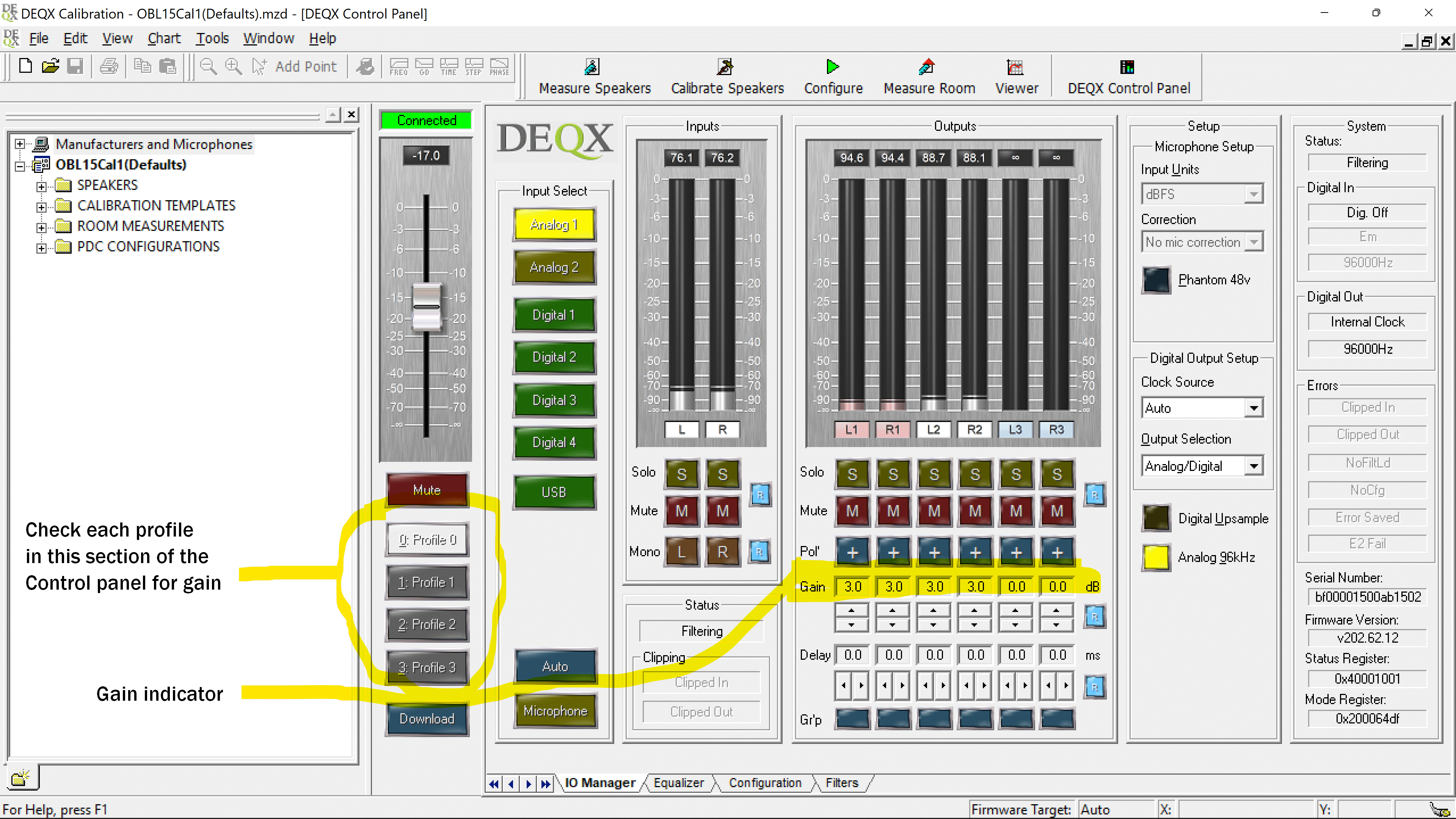Increase gain for output L1
Viewport: 1456px width, 819px height.
pos(851,610)
